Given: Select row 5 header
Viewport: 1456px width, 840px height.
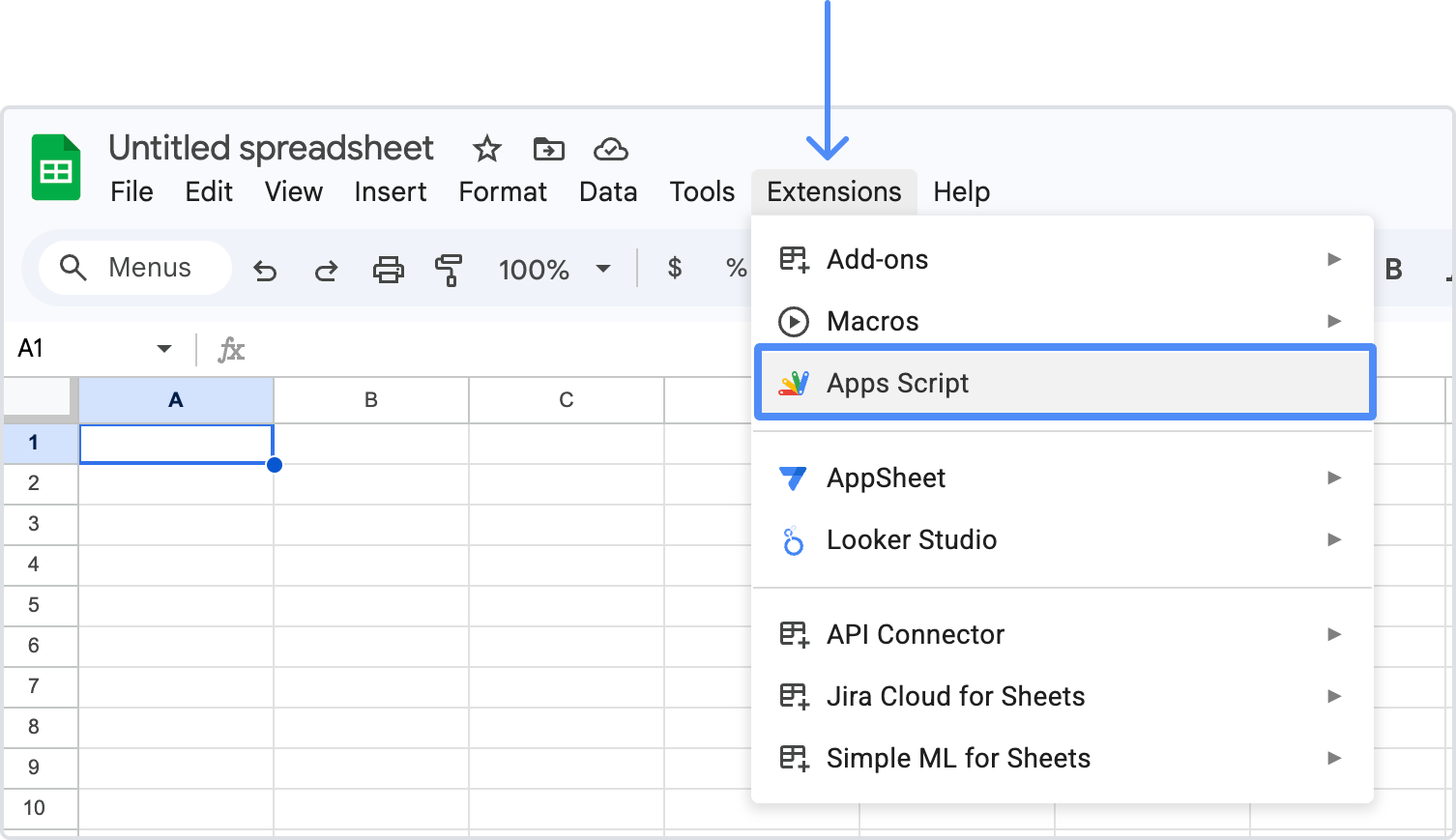Looking at the screenshot, I should click(41, 605).
